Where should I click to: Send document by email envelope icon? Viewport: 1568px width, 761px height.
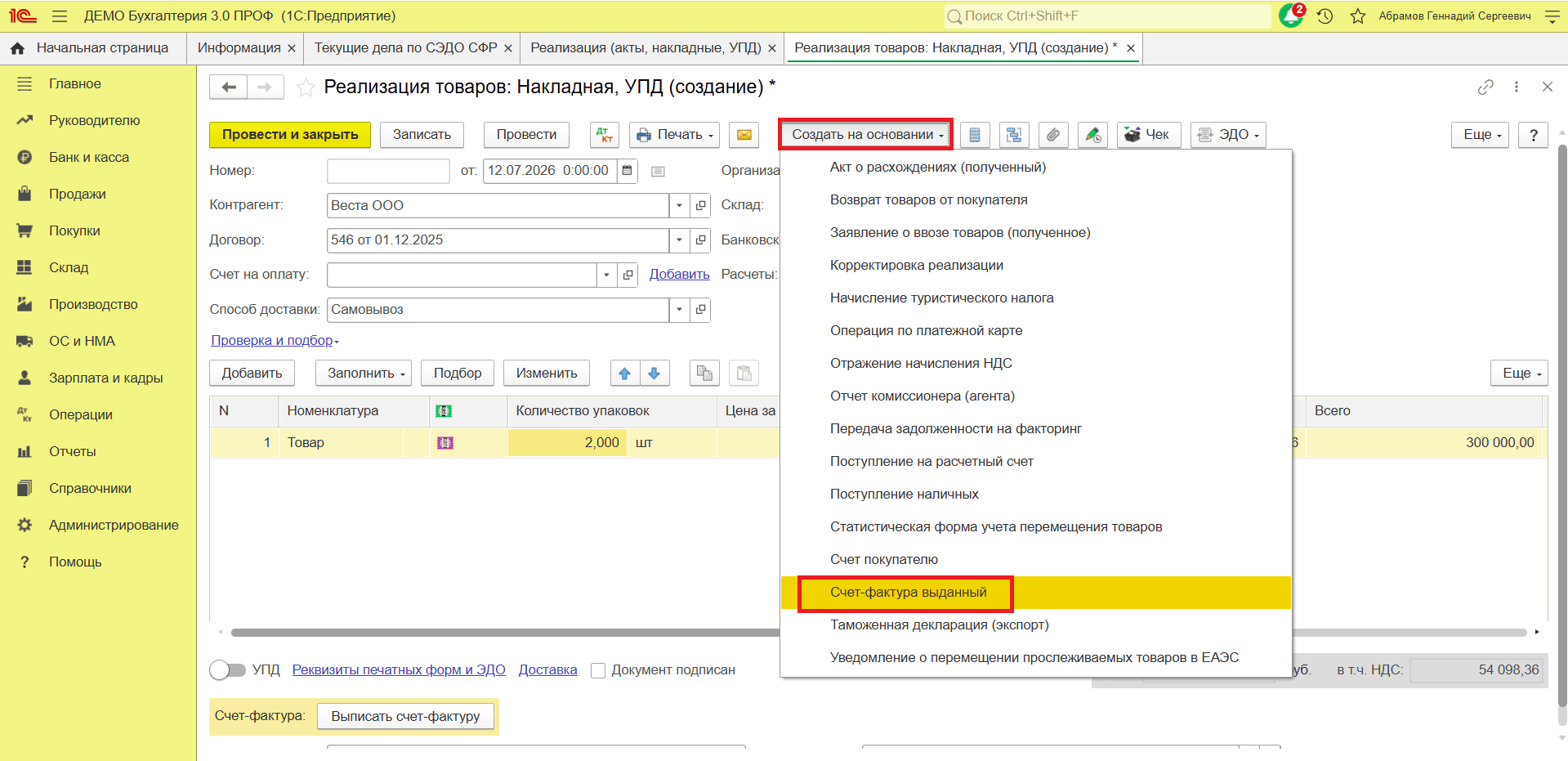click(x=744, y=135)
